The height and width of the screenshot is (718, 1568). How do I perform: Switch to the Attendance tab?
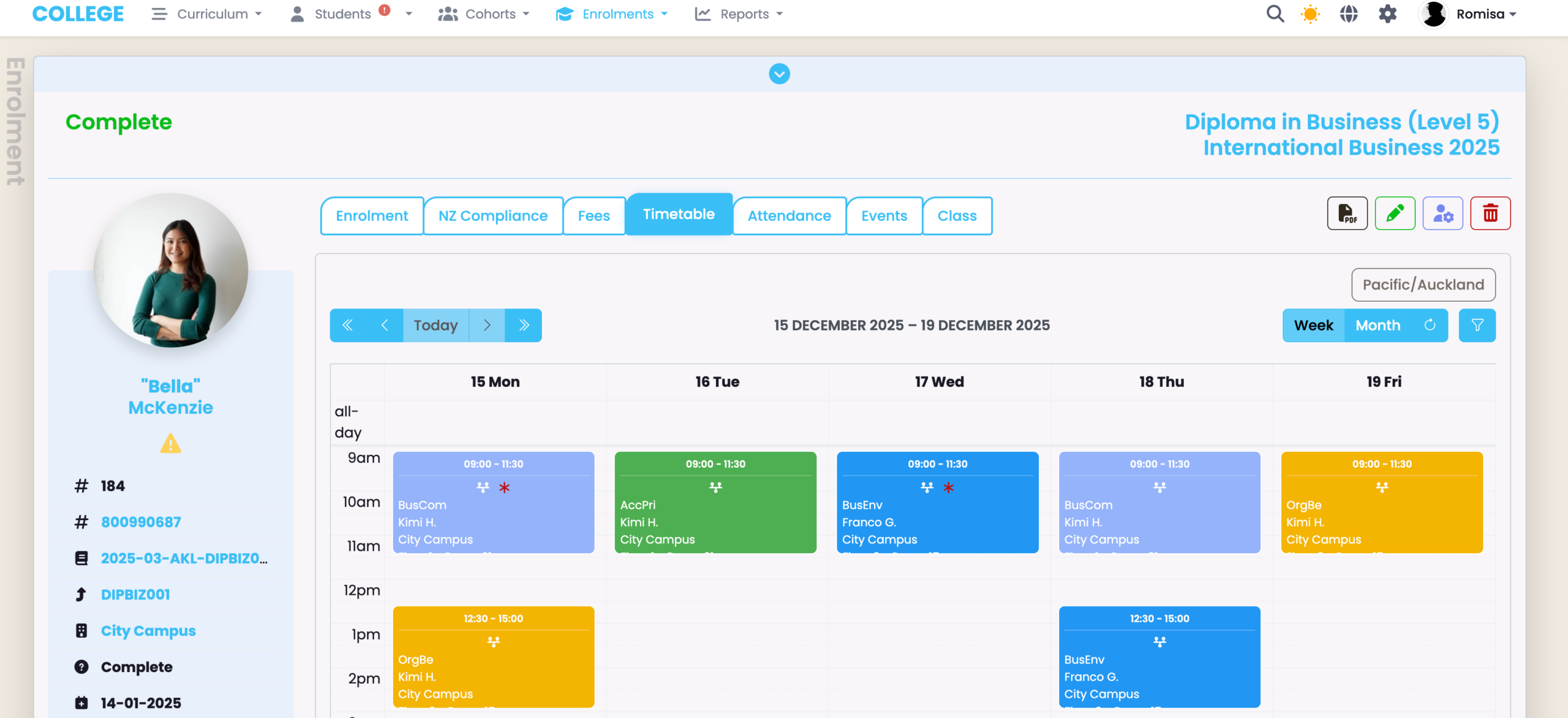(x=789, y=215)
